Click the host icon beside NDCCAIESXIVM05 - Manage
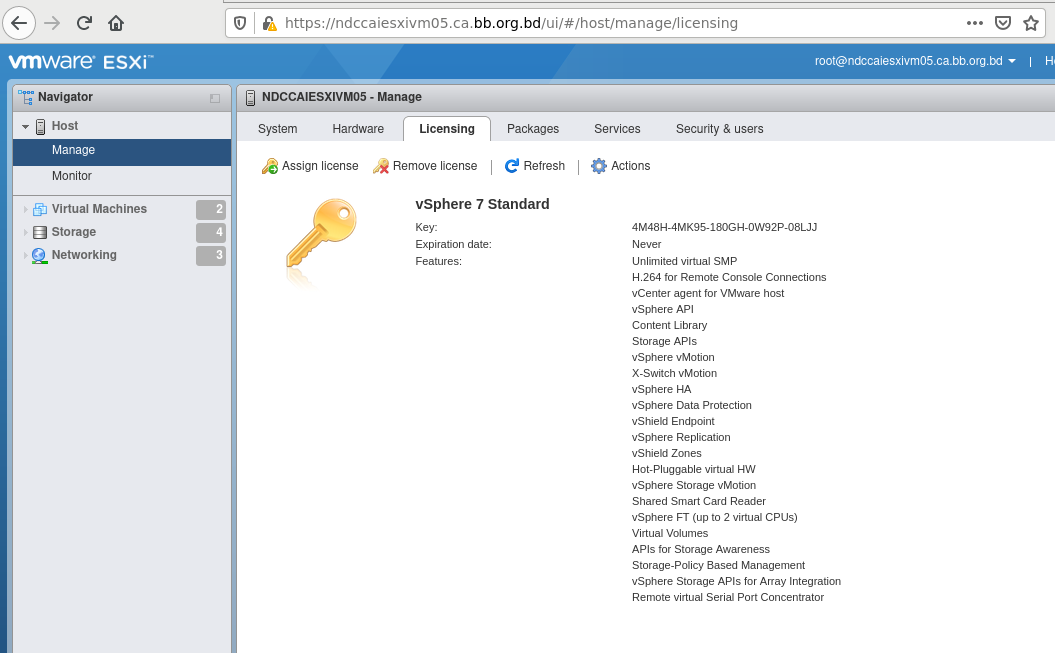This screenshot has width=1055, height=653. coord(250,98)
